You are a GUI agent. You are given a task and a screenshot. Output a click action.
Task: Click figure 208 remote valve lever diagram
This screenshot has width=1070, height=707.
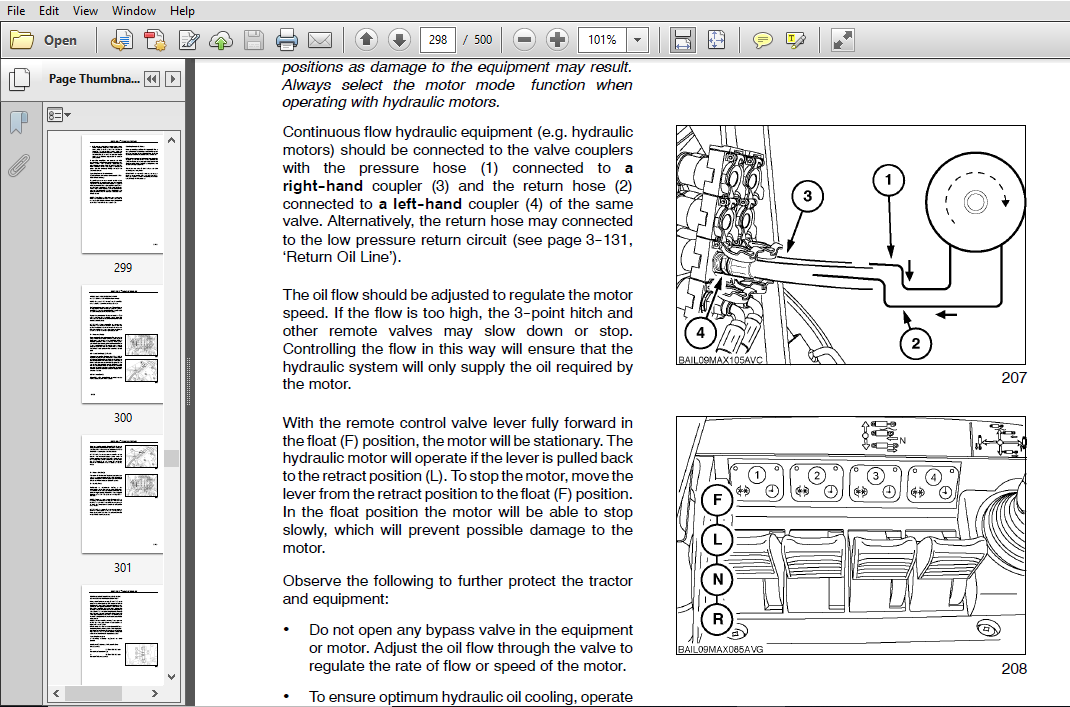point(851,536)
